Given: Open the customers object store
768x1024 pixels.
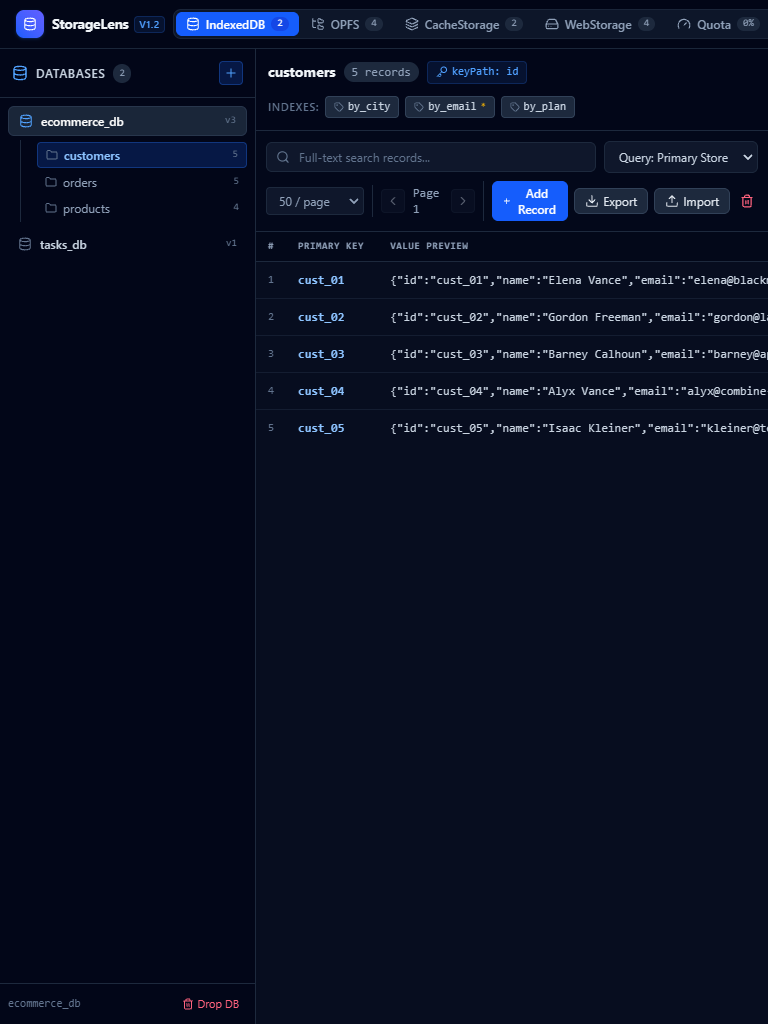Looking at the screenshot, I should click(x=142, y=155).
